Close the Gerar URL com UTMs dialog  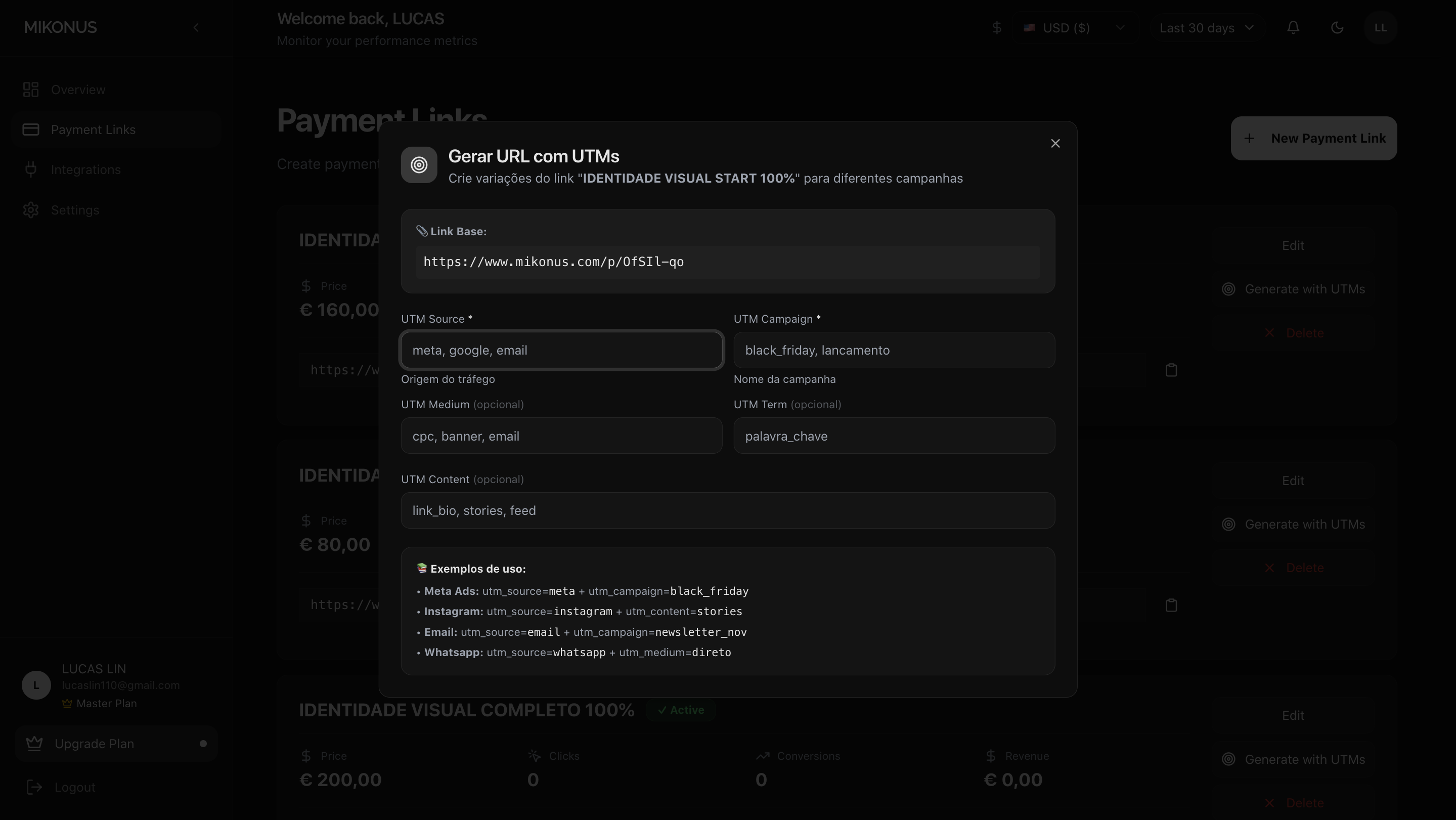pos(1054,144)
